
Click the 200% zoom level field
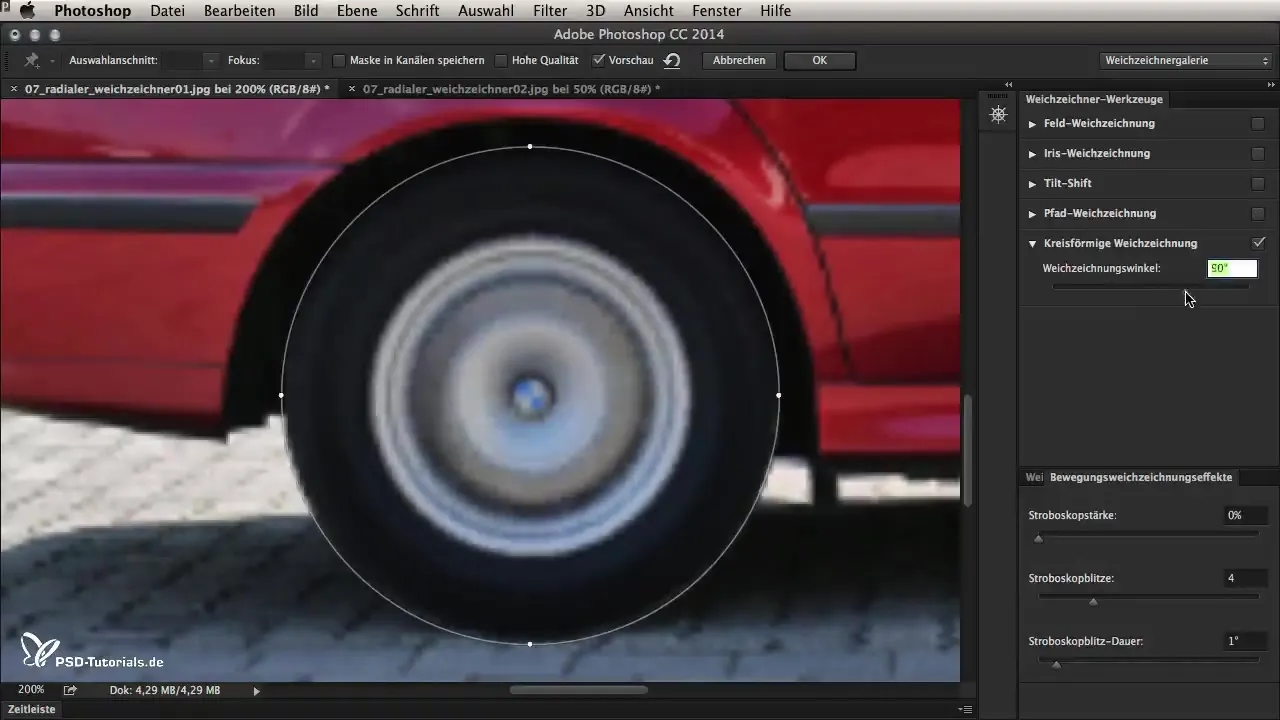pyautogui.click(x=31, y=690)
